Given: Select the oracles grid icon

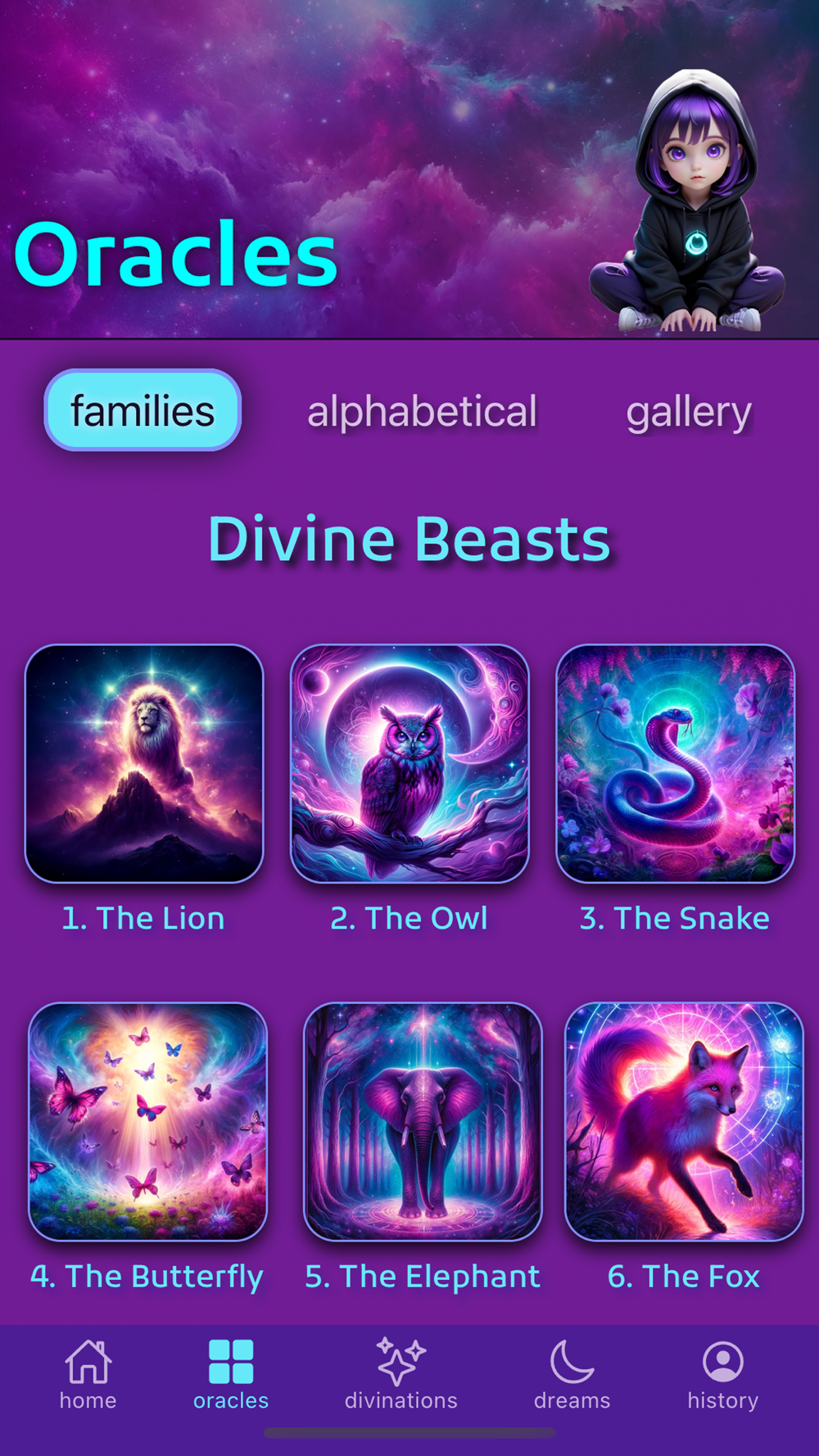Looking at the screenshot, I should (x=231, y=1362).
